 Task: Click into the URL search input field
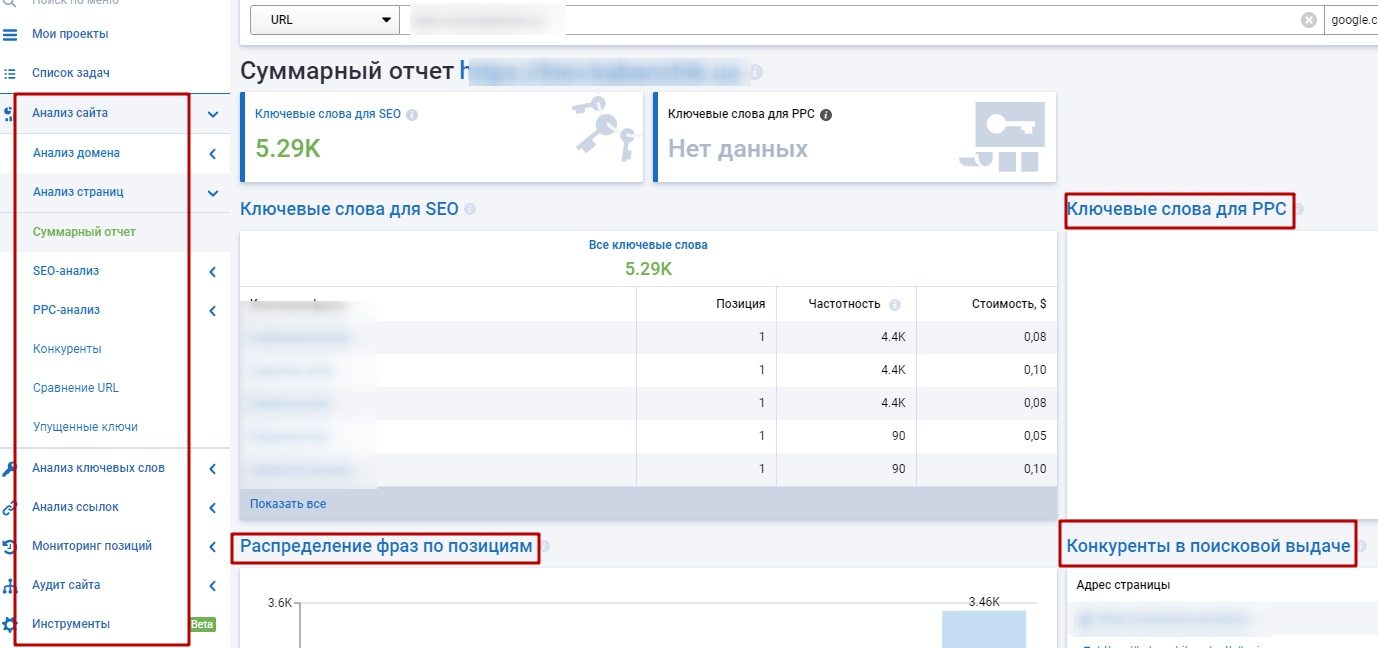click(x=850, y=20)
